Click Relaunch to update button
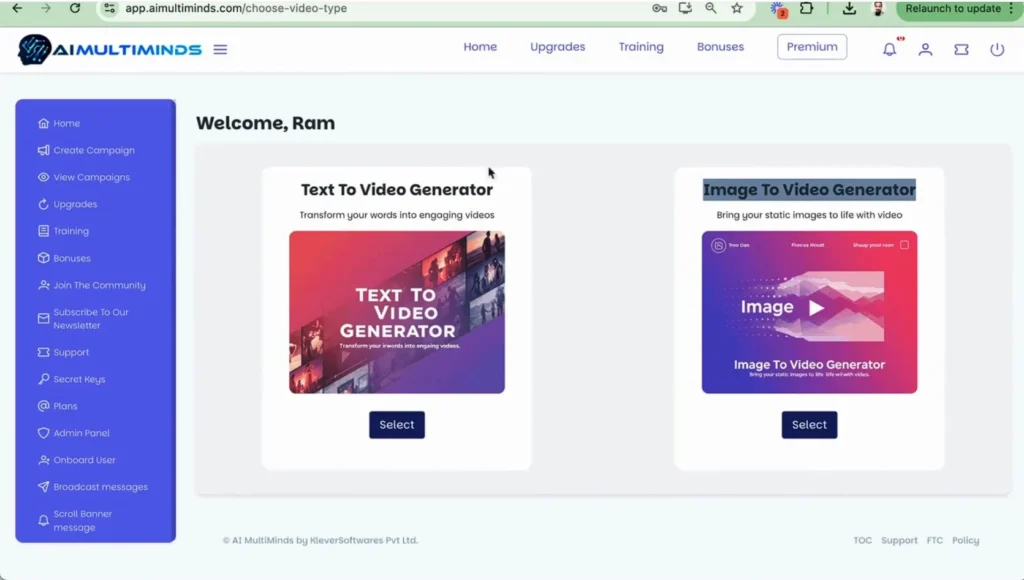The image size is (1024, 580). [953, 8]
